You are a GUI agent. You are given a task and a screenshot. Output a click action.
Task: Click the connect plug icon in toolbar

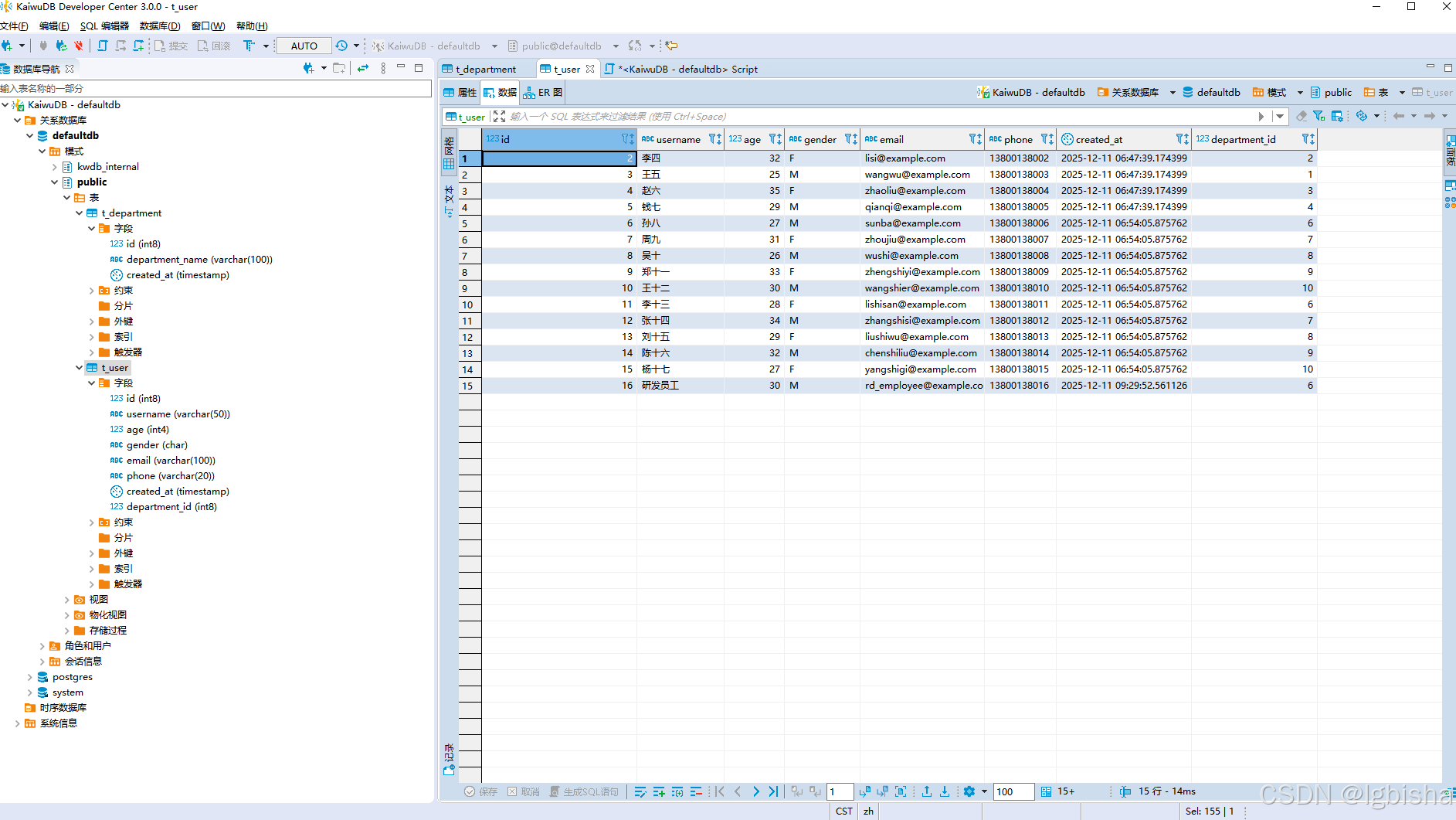43,46
